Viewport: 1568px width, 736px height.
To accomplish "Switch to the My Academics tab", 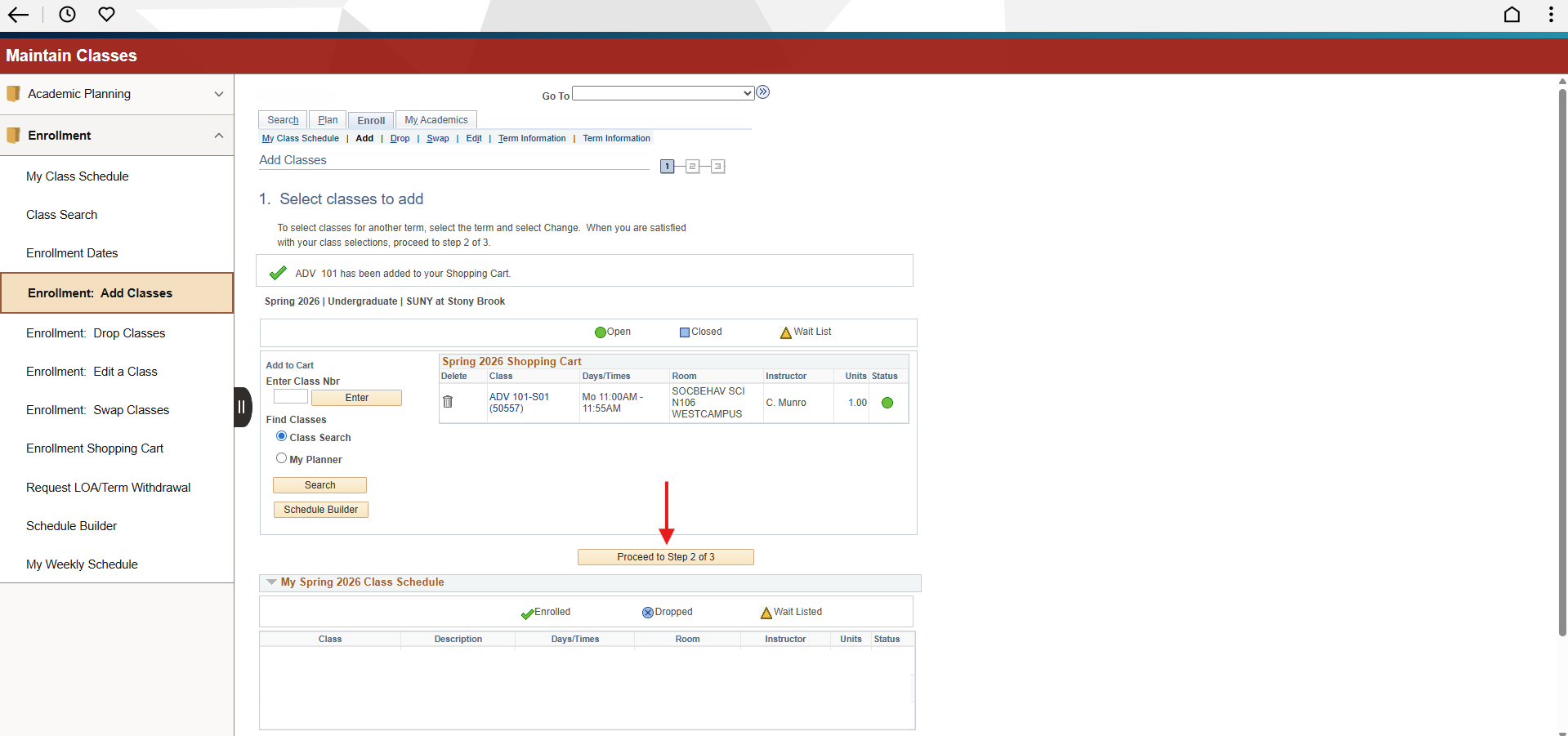I will 436,120.
